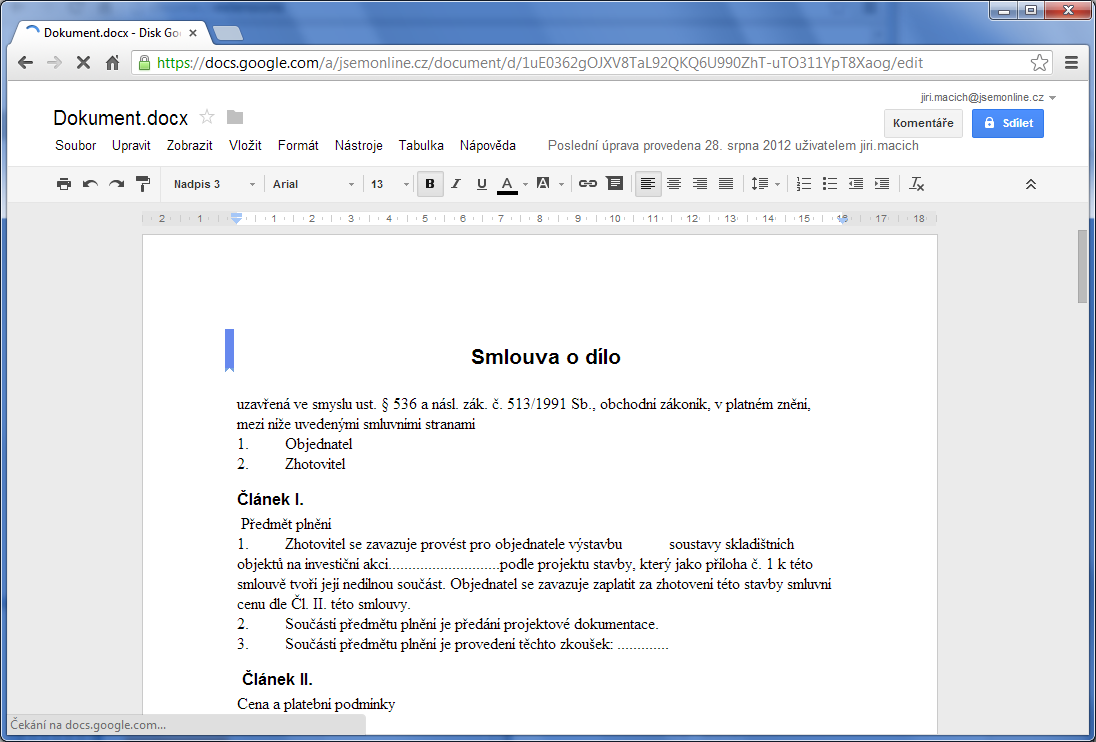1096x742 pixels.
Task: Collapse the menus with double chevron
Action: coord(1030,184)
